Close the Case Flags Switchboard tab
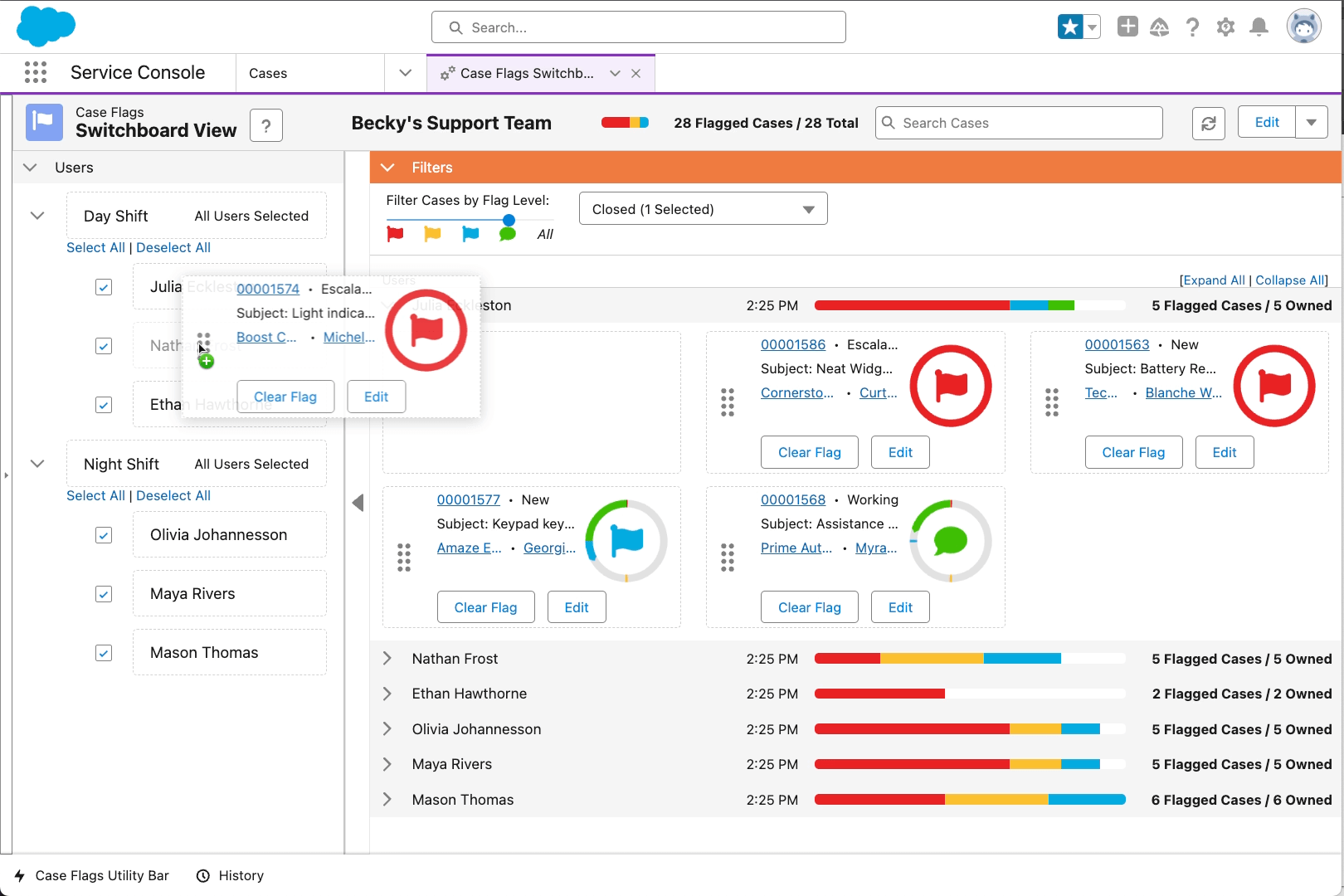 [635, 73]
